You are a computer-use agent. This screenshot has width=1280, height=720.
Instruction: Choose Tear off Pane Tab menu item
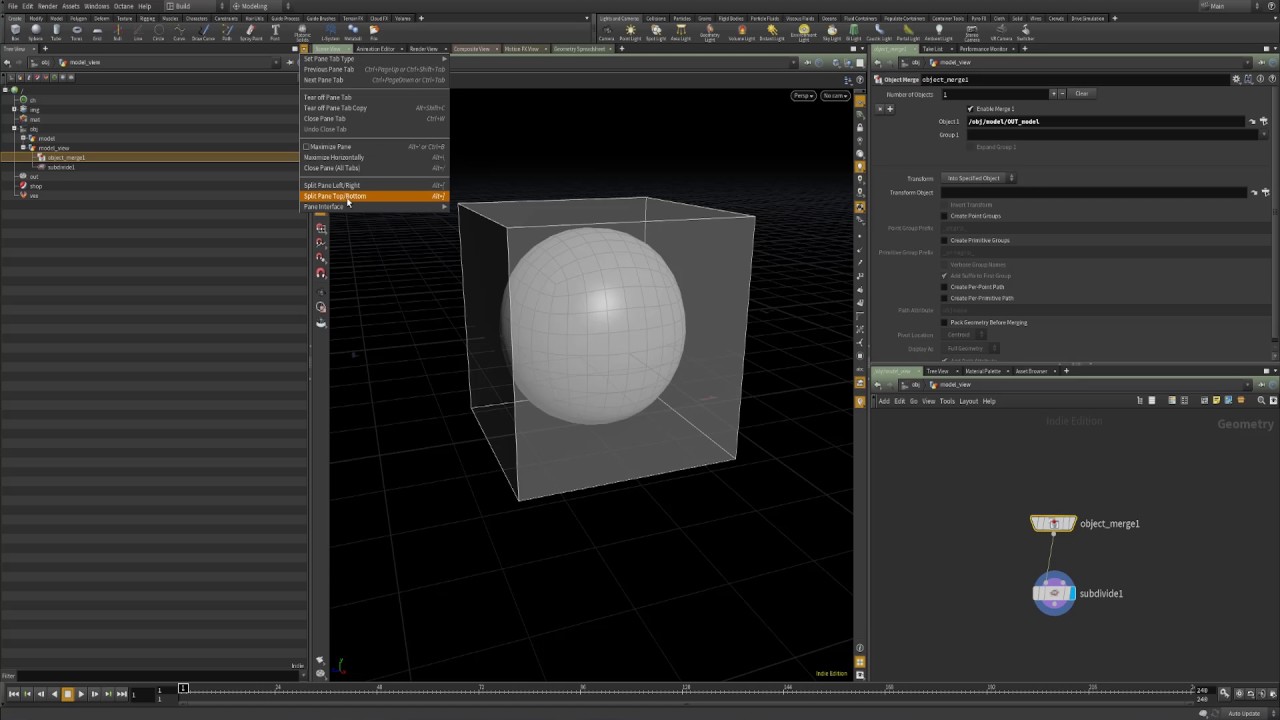click(375, 97)
